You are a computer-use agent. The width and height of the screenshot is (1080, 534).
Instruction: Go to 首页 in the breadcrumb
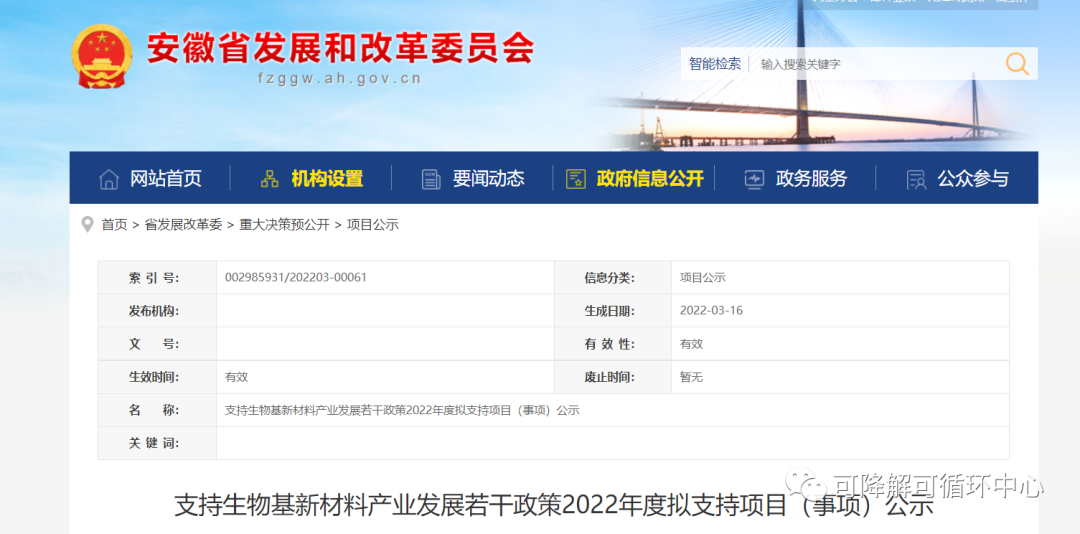pyautogui.click(x=114, y=225)
